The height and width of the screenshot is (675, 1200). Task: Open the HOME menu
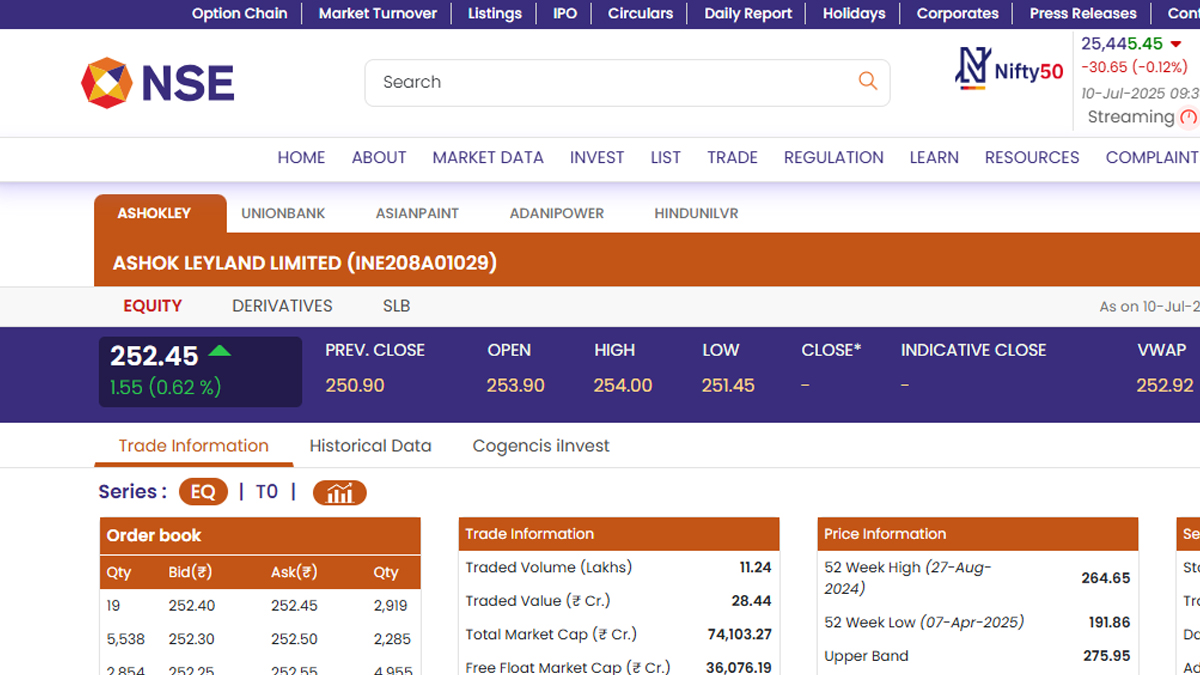point(301,158)
